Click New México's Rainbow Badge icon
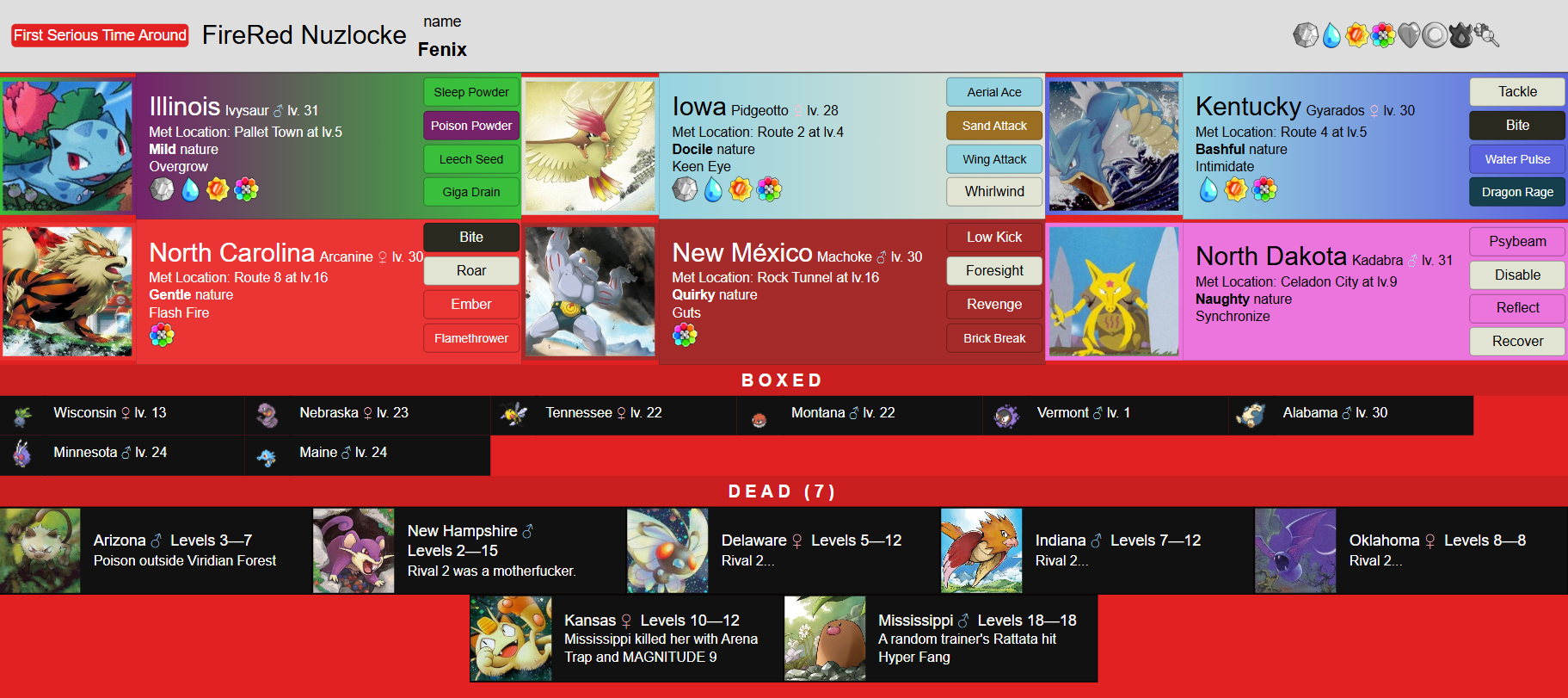The height and width of the screenshot is (698, 1568). (685, 335)
